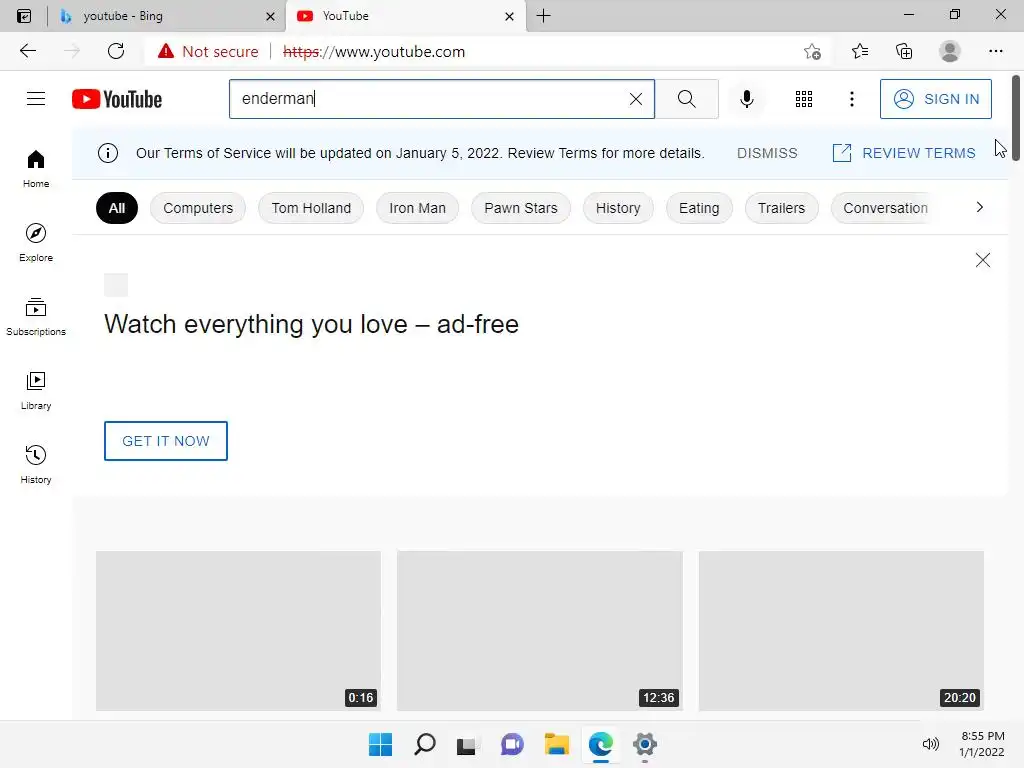Screen dimensions: 1024x768
Task: Select the History filter chip
Action: pos(618,208)
